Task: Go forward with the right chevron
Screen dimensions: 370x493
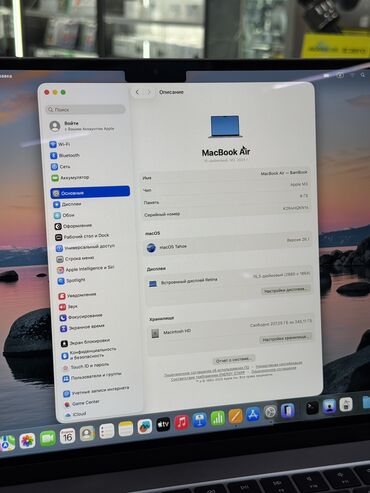Action: pos(149,92)
